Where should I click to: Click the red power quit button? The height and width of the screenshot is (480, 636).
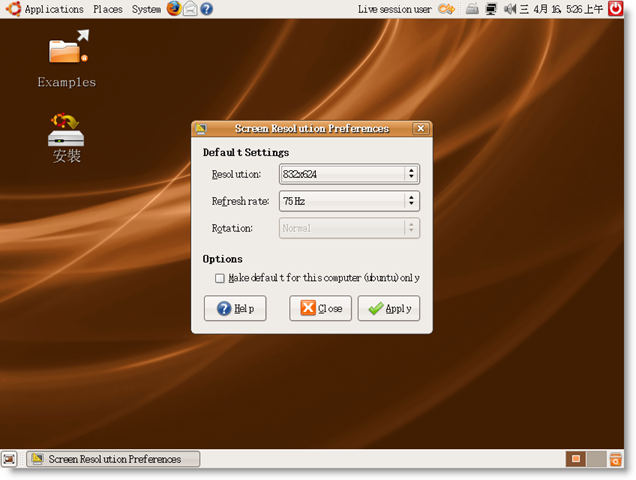[615, 9]
